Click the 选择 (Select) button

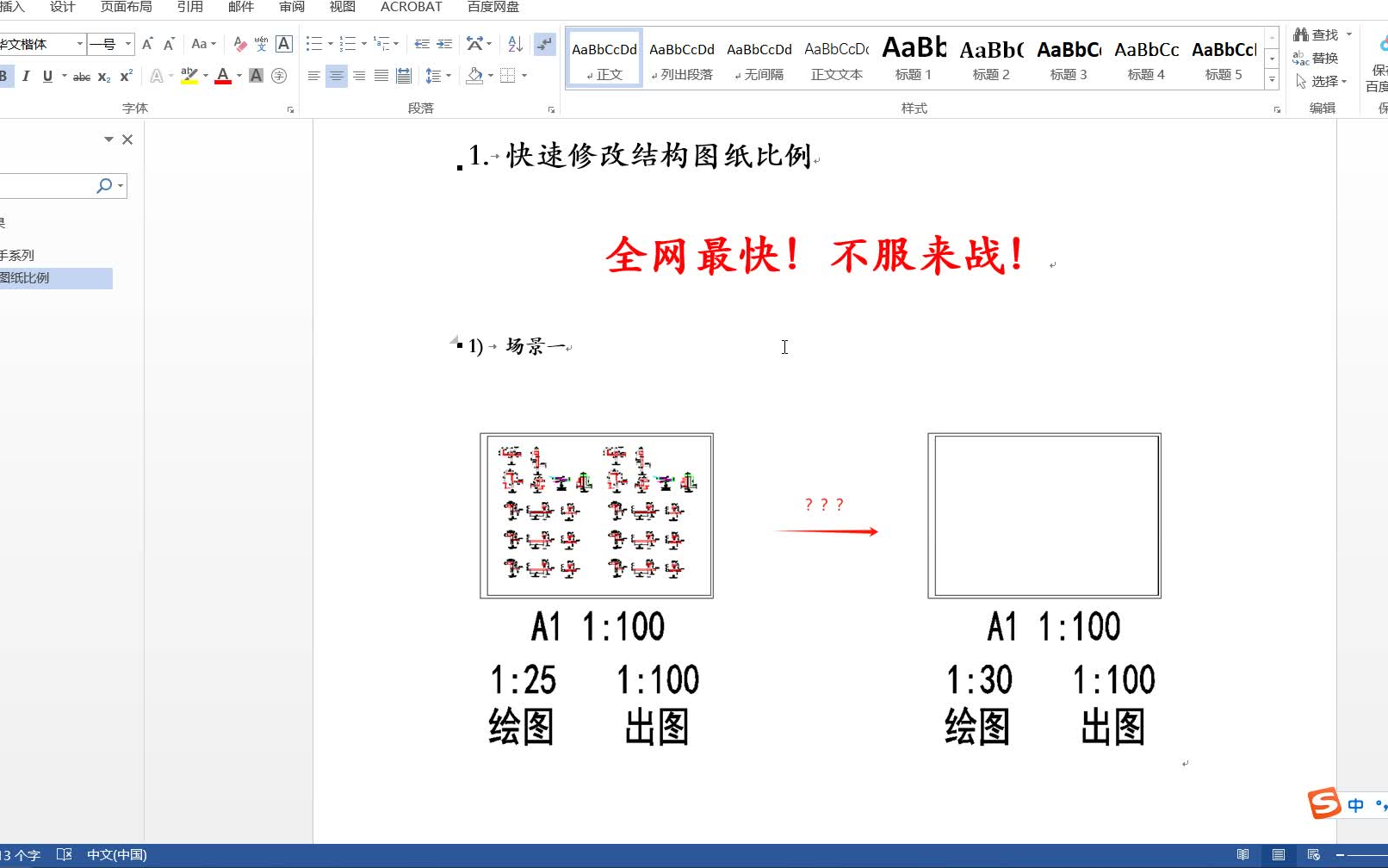(x=1323, y=81)
